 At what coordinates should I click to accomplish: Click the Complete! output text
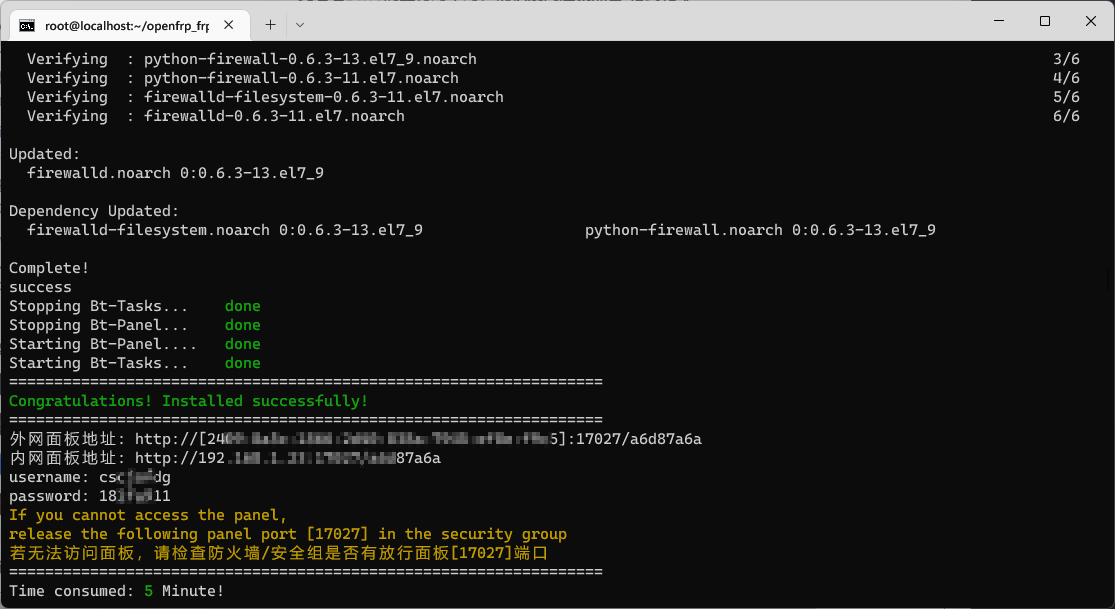coord(49,268)
